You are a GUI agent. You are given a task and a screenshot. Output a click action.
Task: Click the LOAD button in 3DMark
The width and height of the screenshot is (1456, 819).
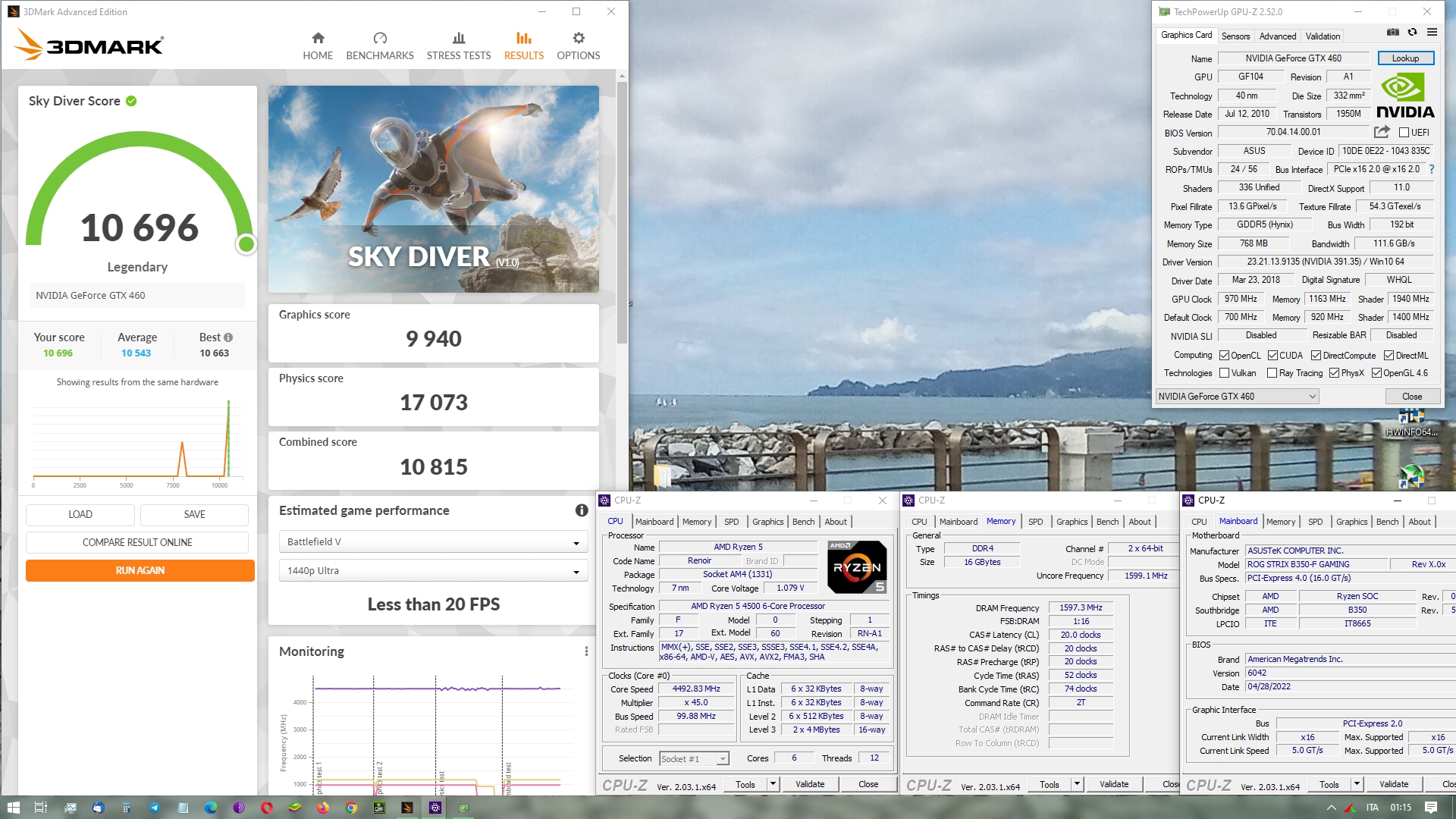80,514
